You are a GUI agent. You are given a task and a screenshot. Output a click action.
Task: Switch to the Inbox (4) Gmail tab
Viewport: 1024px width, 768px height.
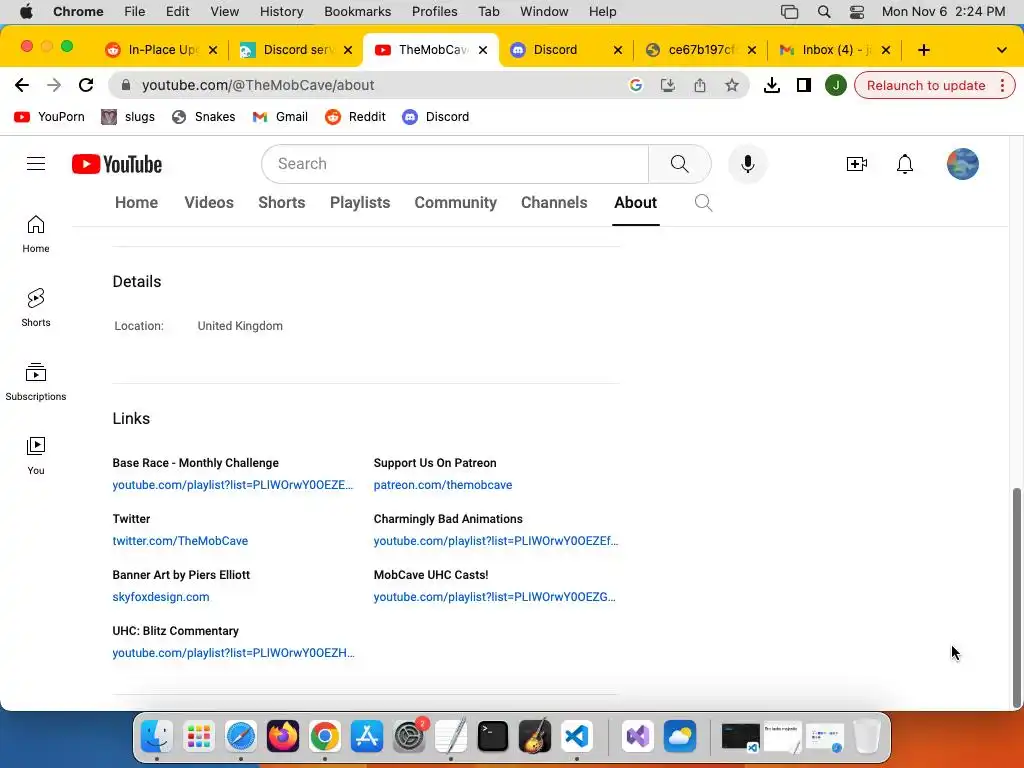(x=834, y=50)
